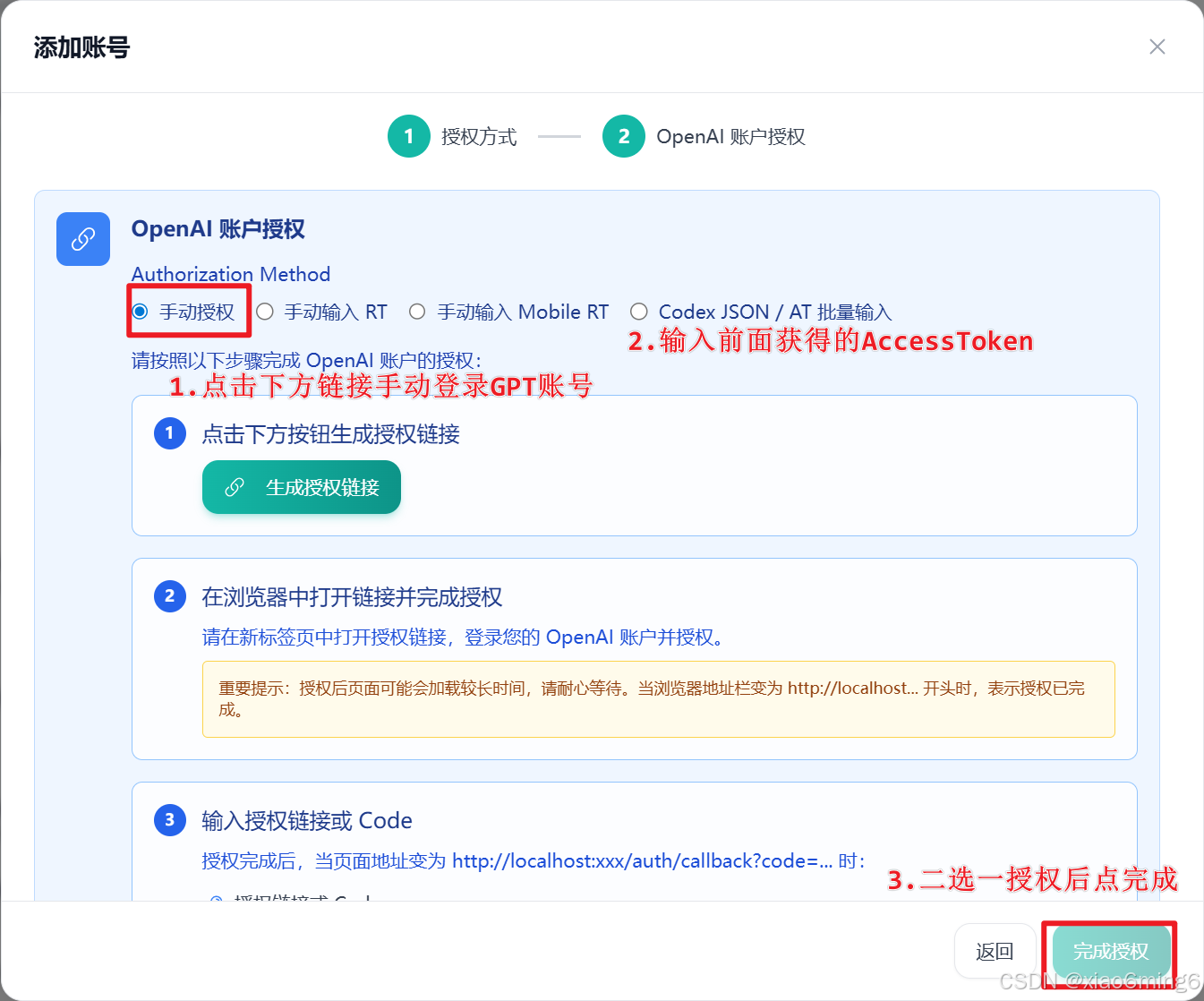Image resolution: width=1204 pixels, height=1001 pixels.
Task: Click the heading 在浏览器中打开链接并完成授权
Action: tap(352, 597)
